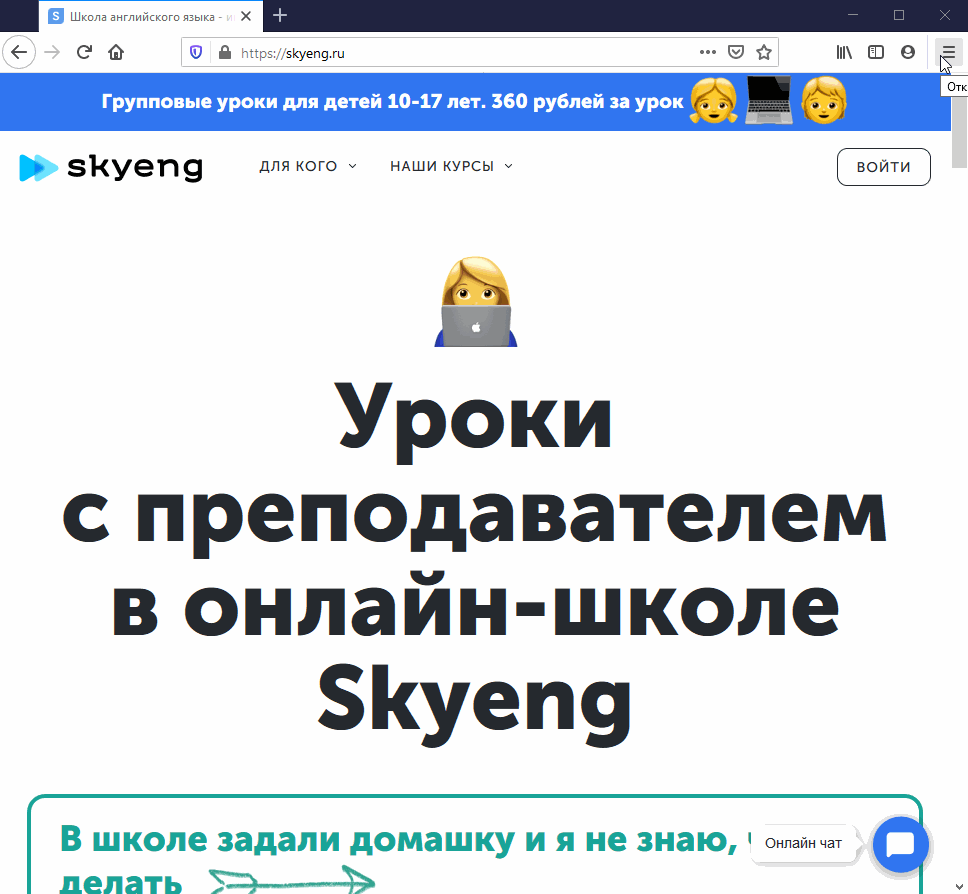Expand the ДЛЯ КОГО menu
The width and height of the screenshot is (968, 894).
(x=307, y=166)
